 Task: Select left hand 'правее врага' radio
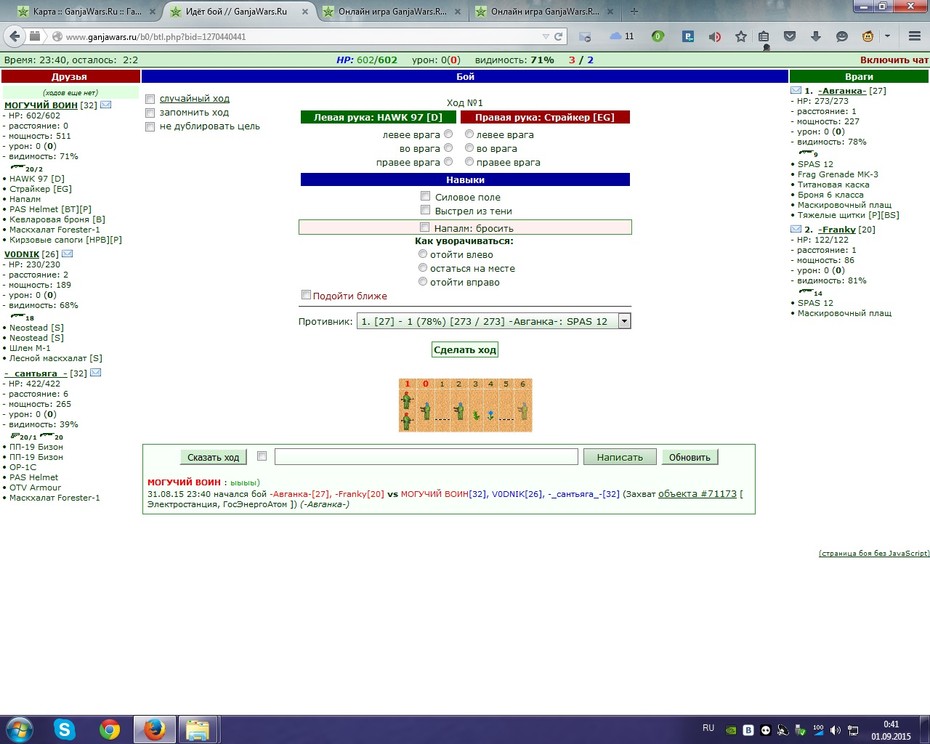click(x=448, y=161)
